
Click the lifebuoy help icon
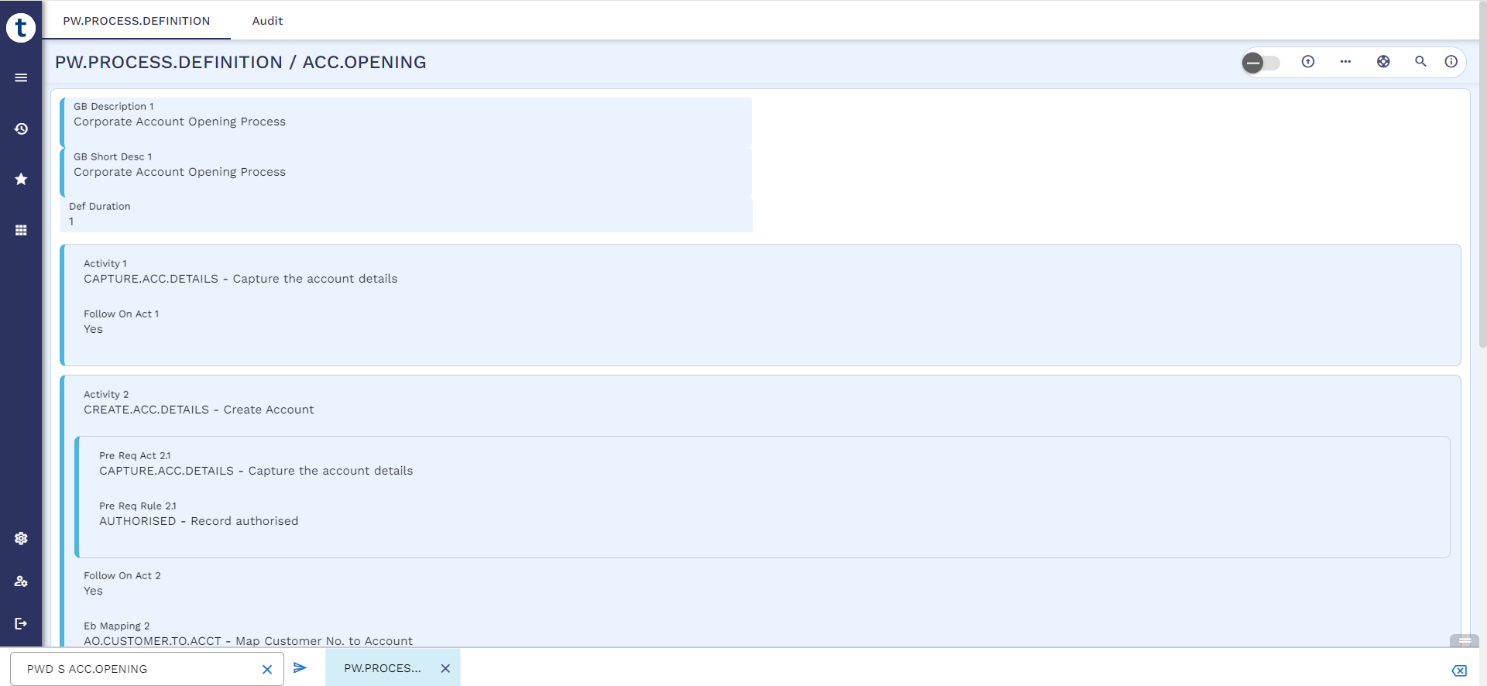[1383, 62]
